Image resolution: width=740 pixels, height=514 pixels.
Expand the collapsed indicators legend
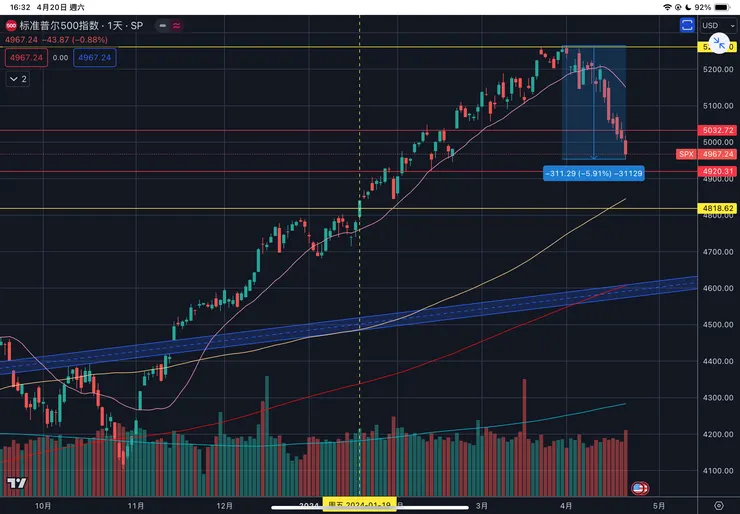[19, 78]
